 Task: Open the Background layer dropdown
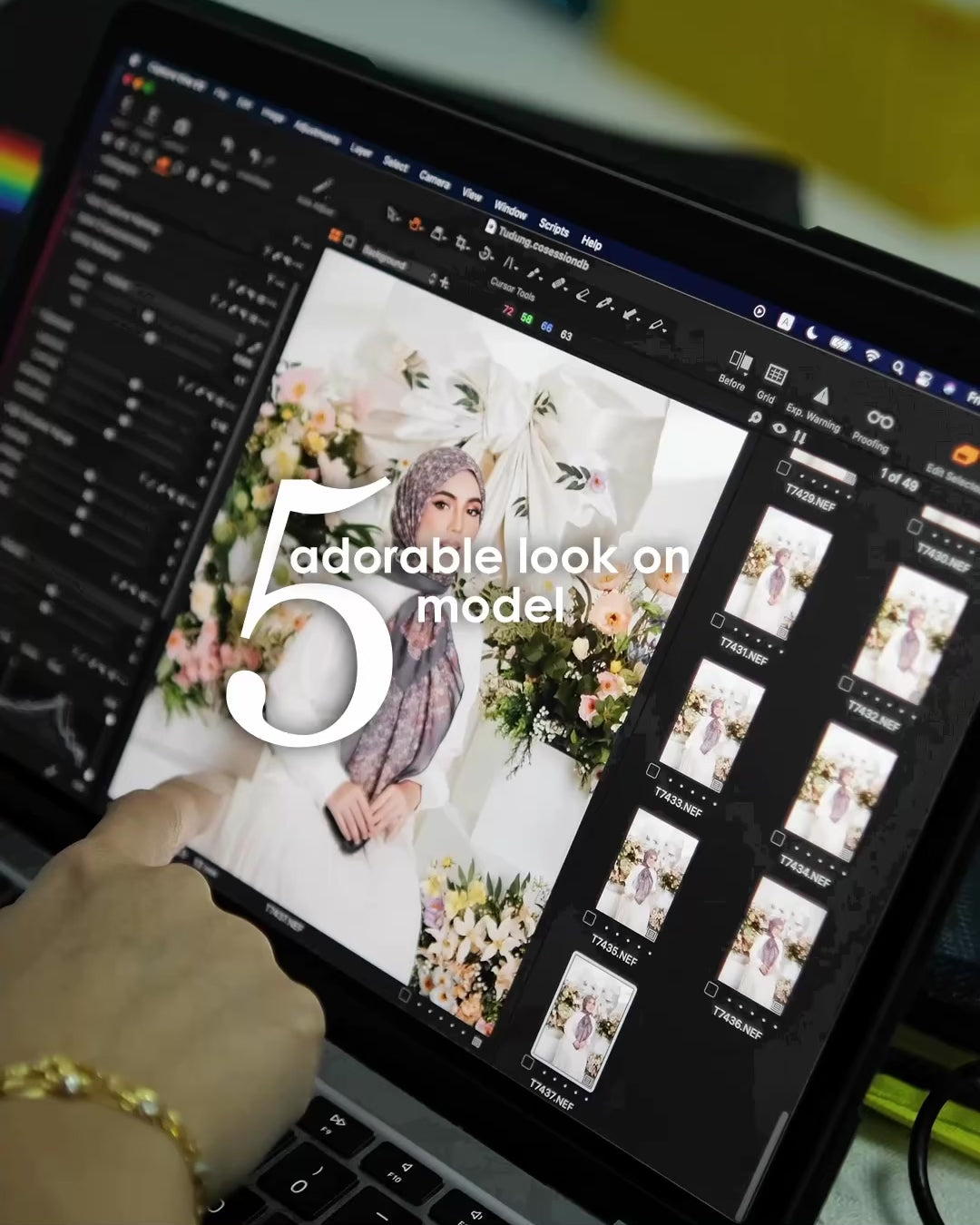click(x=399, y=263)
